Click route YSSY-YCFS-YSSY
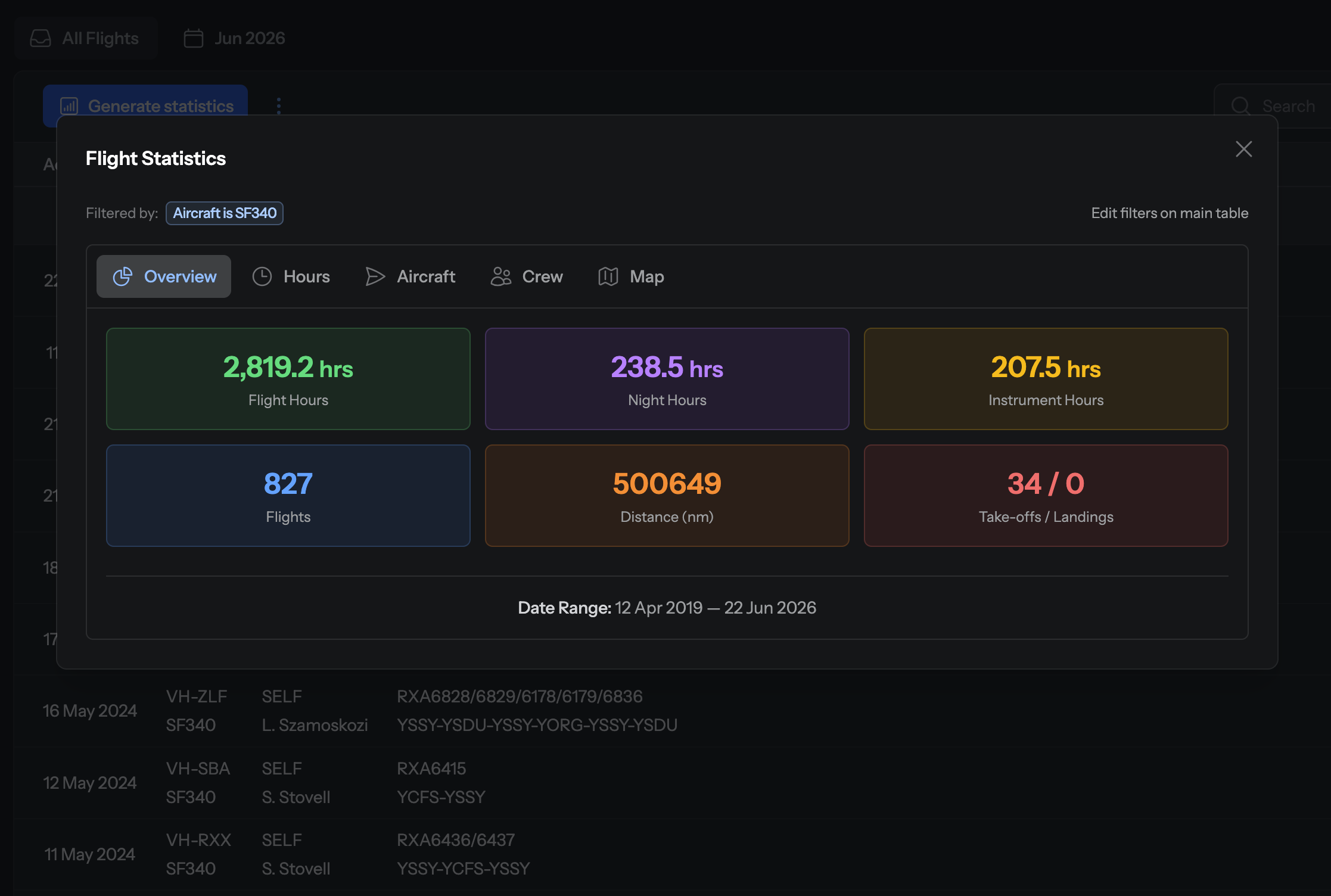Image resolution: width=1331 pixels, height=896 pixels. pos(464,869)
